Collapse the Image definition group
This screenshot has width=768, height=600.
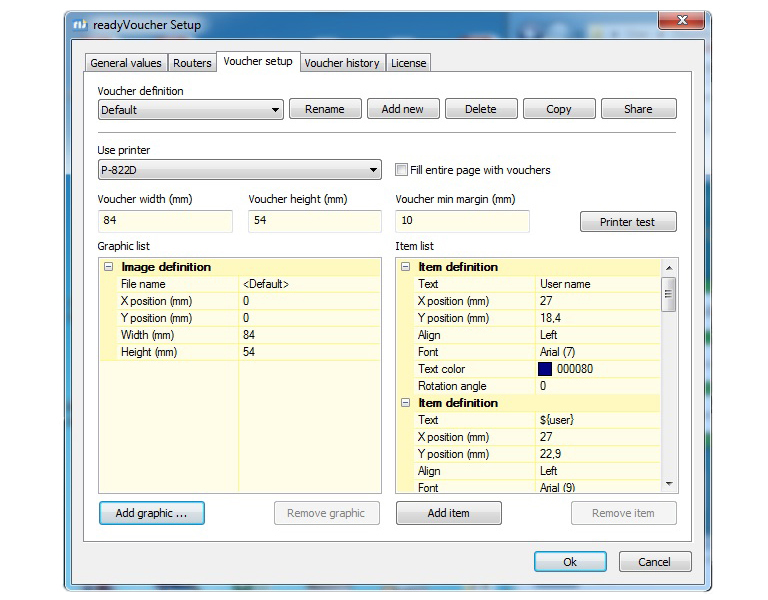click(x=107, y=267)
